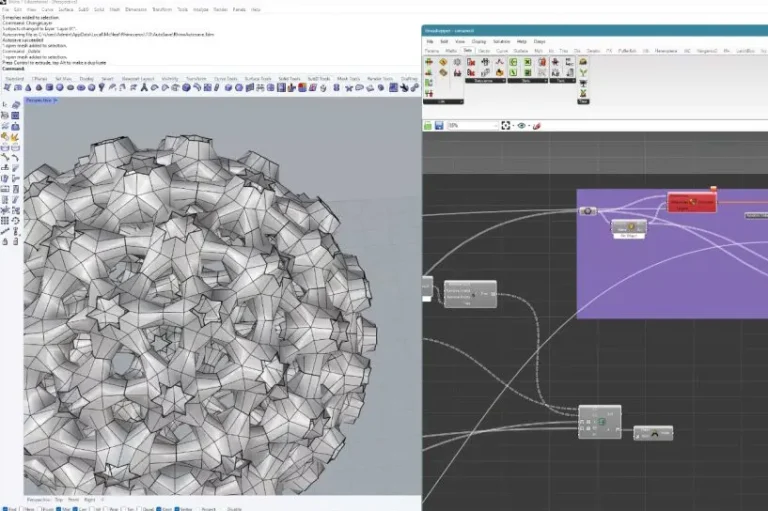Click the Grasshopper save file icon
The image size is (768, 511).
[x=438, y=126]
